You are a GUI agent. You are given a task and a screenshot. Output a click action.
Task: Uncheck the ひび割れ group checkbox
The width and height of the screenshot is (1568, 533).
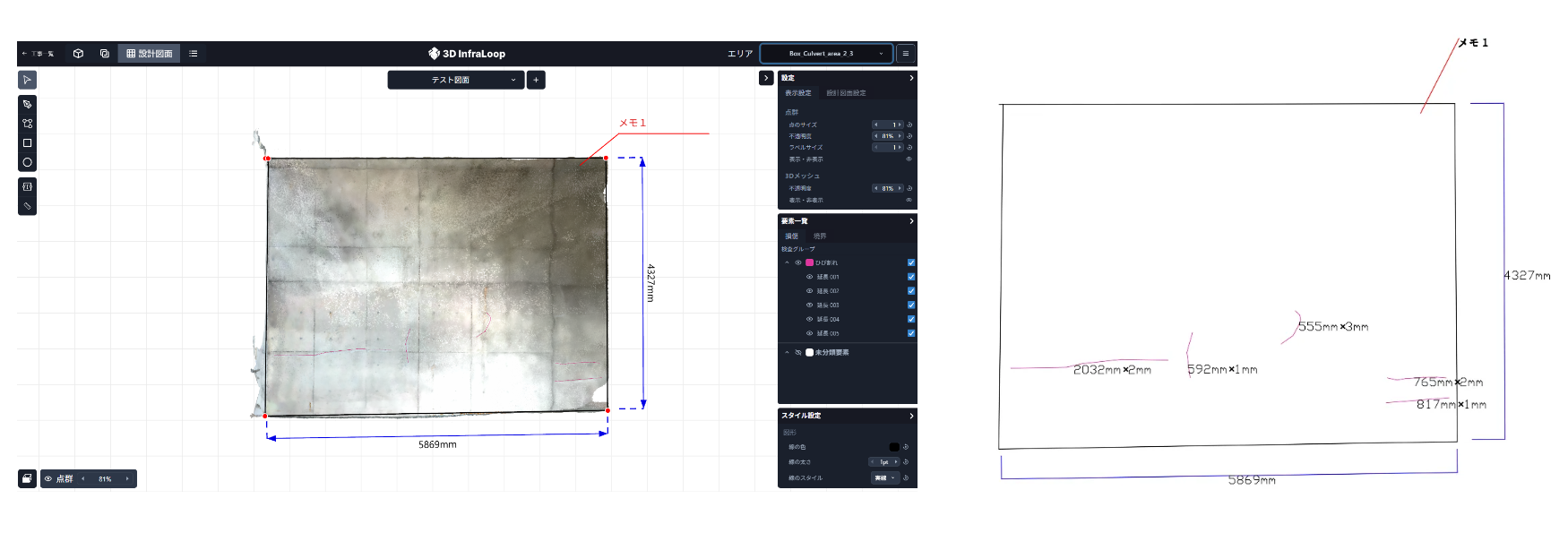[911, 262]
